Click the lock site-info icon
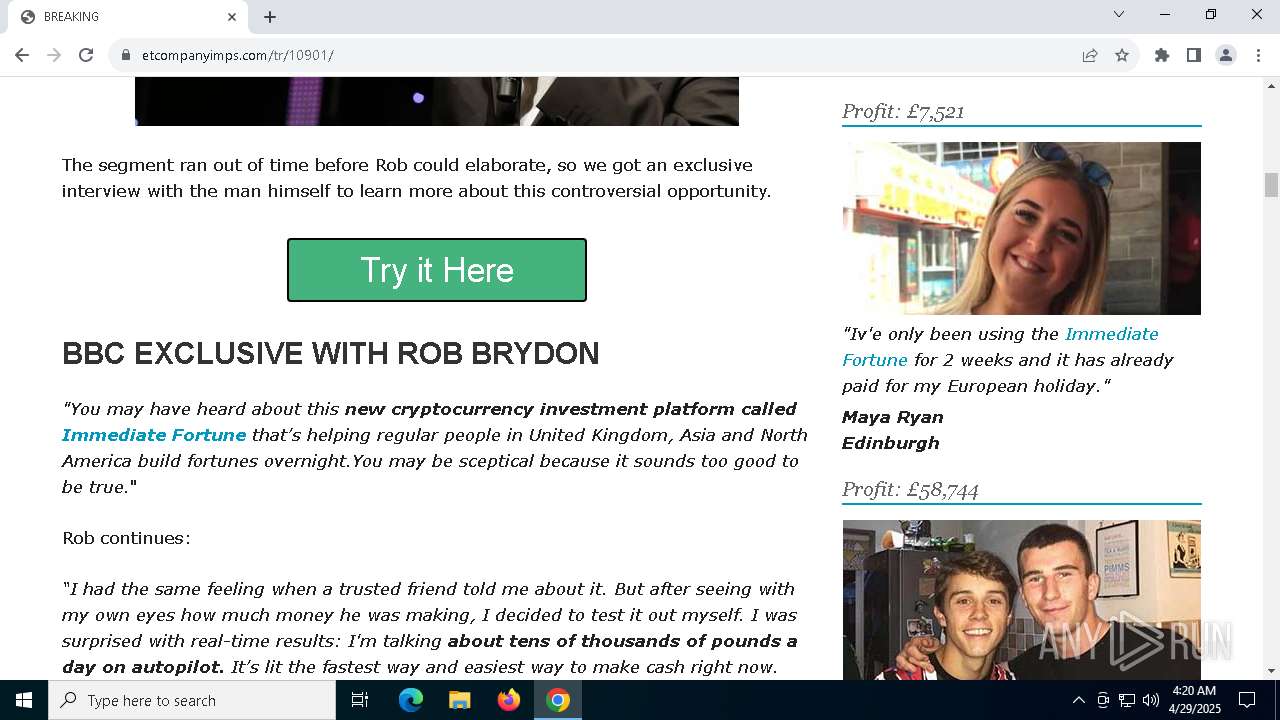 click(126, 55)
